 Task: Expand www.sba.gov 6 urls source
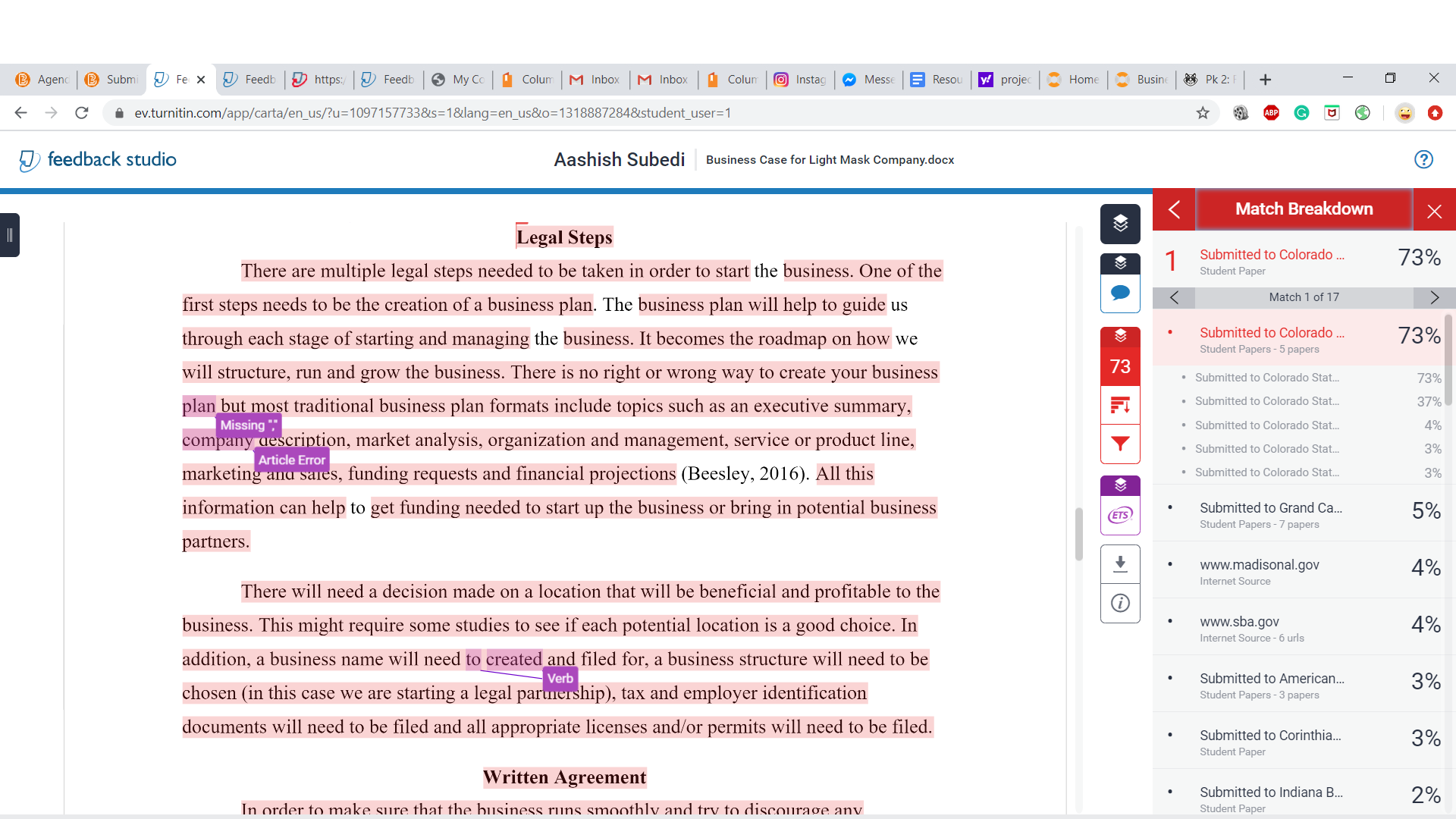click(1298, 628)
